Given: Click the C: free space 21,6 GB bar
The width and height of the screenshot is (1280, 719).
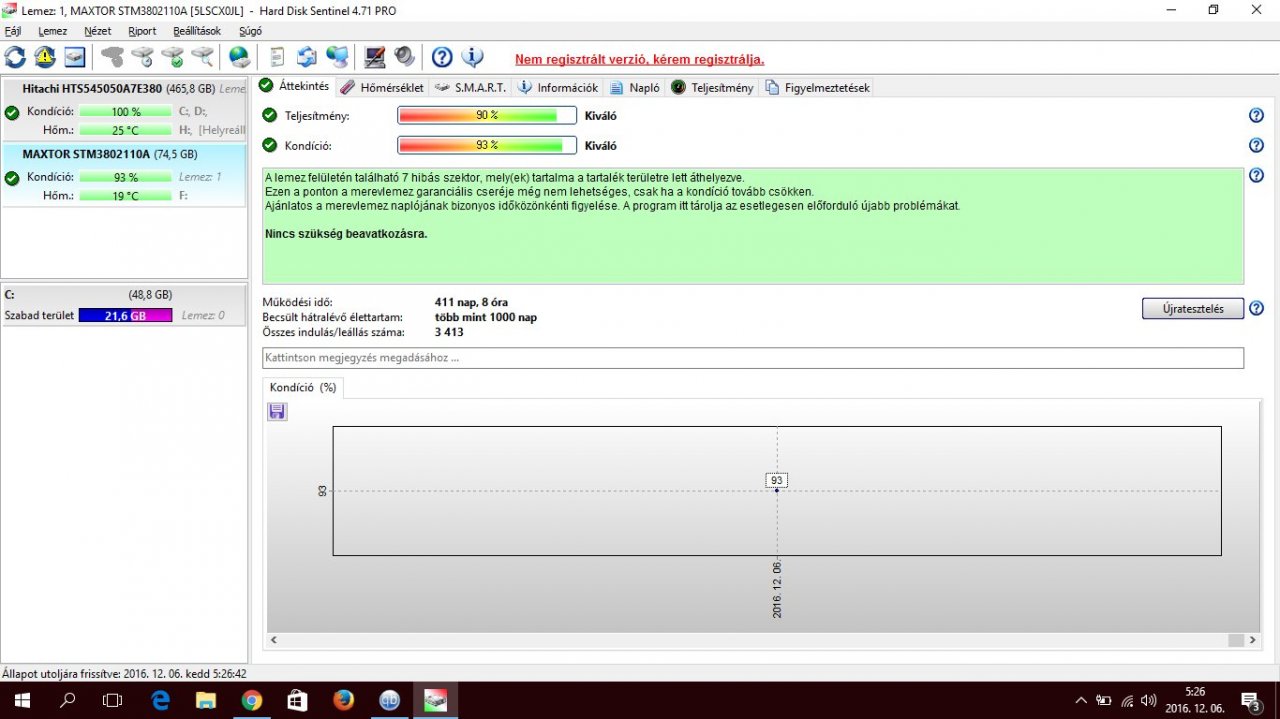Looking at the screenshot, I should pos(125,315).
